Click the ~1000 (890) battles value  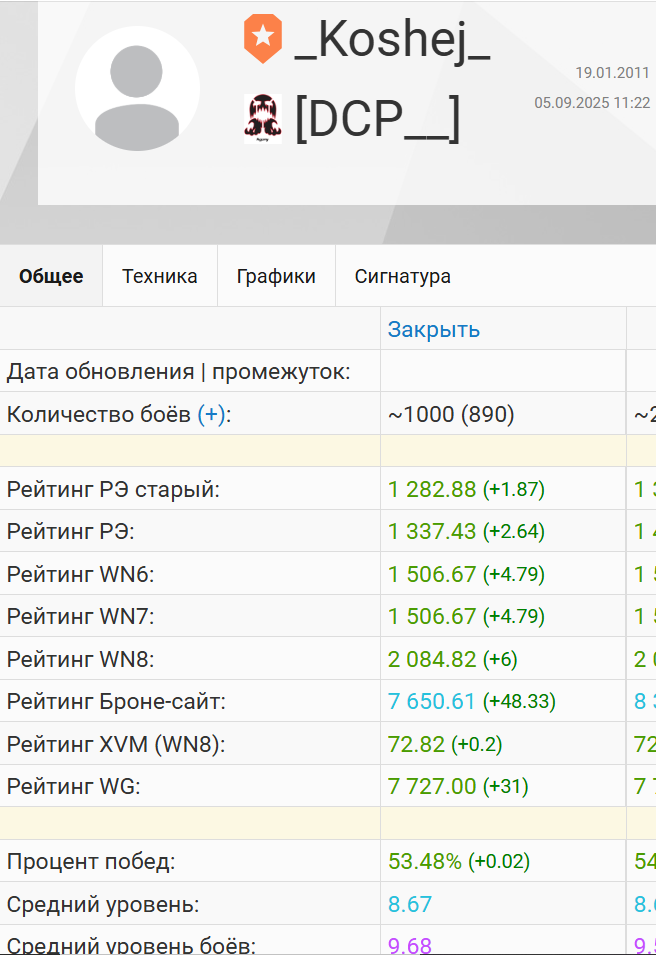[x=451, y=414]
